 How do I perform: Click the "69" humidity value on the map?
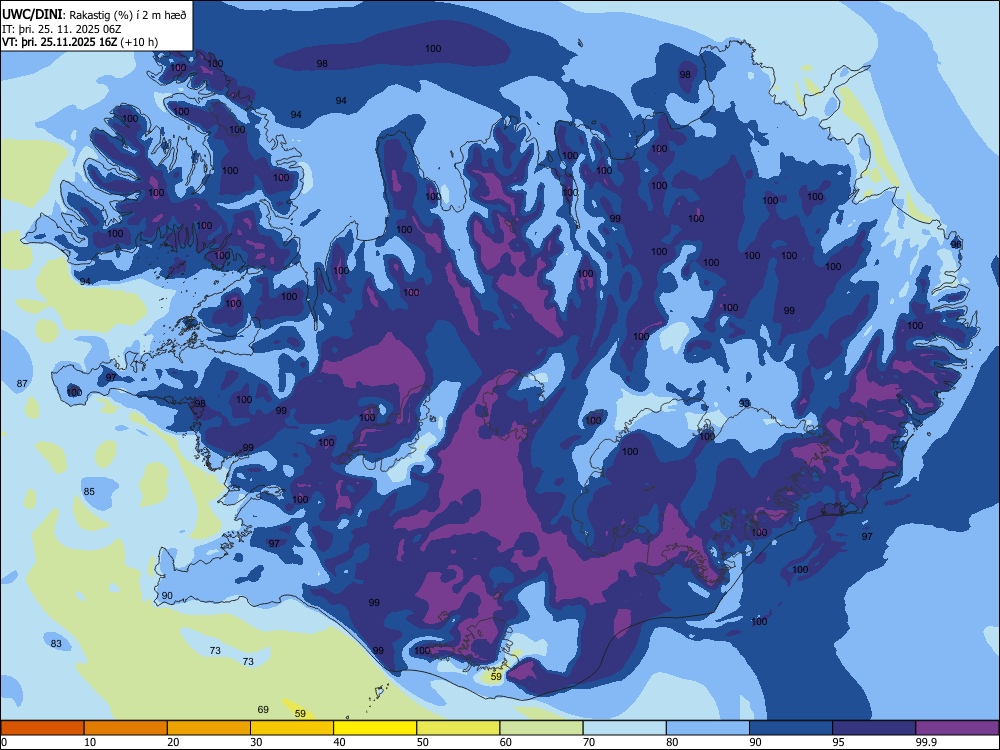[x=263, y=709]
